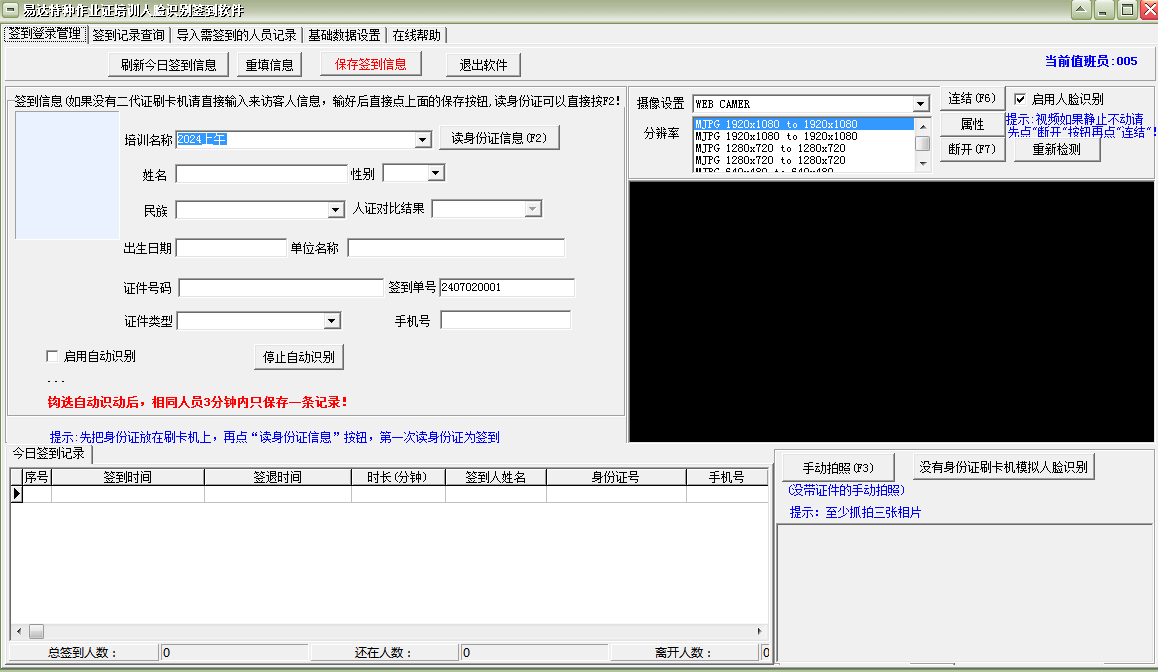Screen dimensions: 1158x672
Task: Click the 断开 (F7) button
Action: point(972,149)
